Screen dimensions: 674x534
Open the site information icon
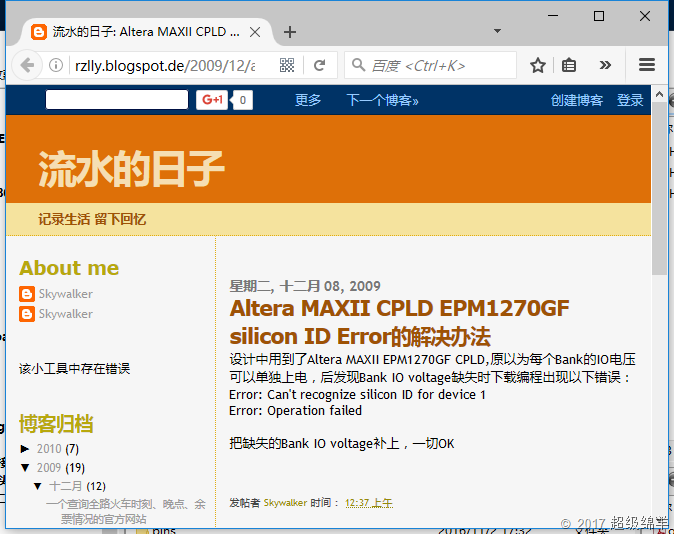(57, 65)
